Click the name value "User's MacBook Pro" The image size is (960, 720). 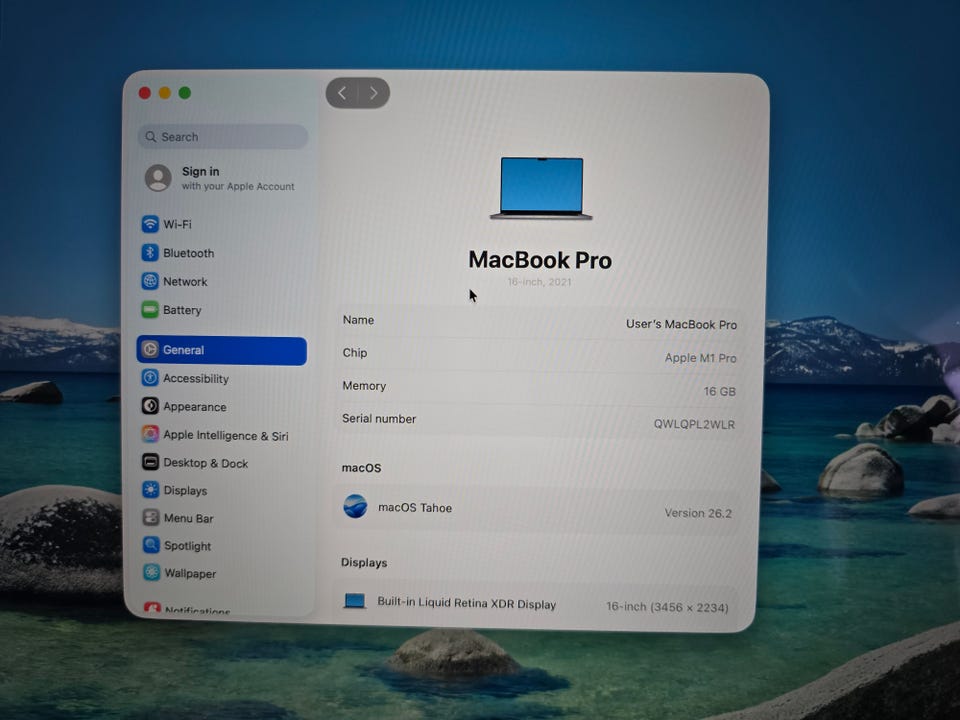[x=681, y=324]
